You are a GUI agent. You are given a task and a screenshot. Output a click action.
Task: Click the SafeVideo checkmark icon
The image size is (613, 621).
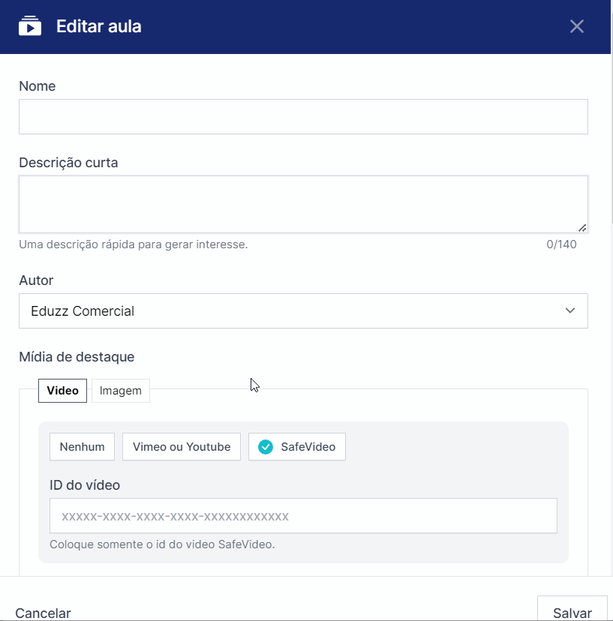click(265, 447)
